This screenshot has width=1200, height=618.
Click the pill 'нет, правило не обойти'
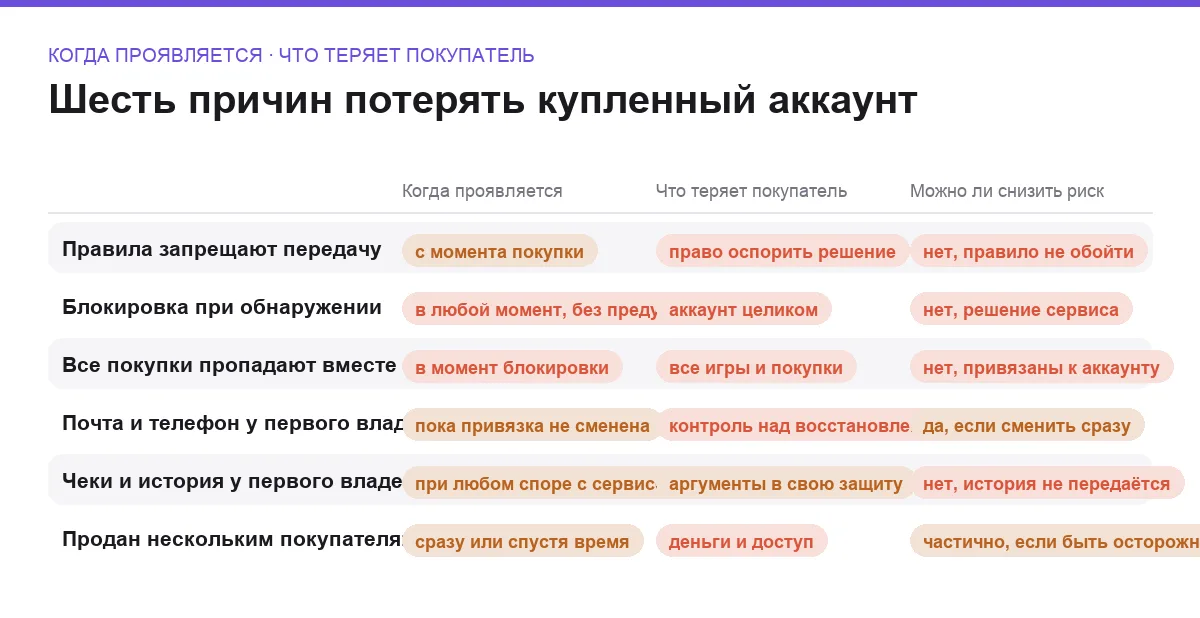pos(1028,251)
